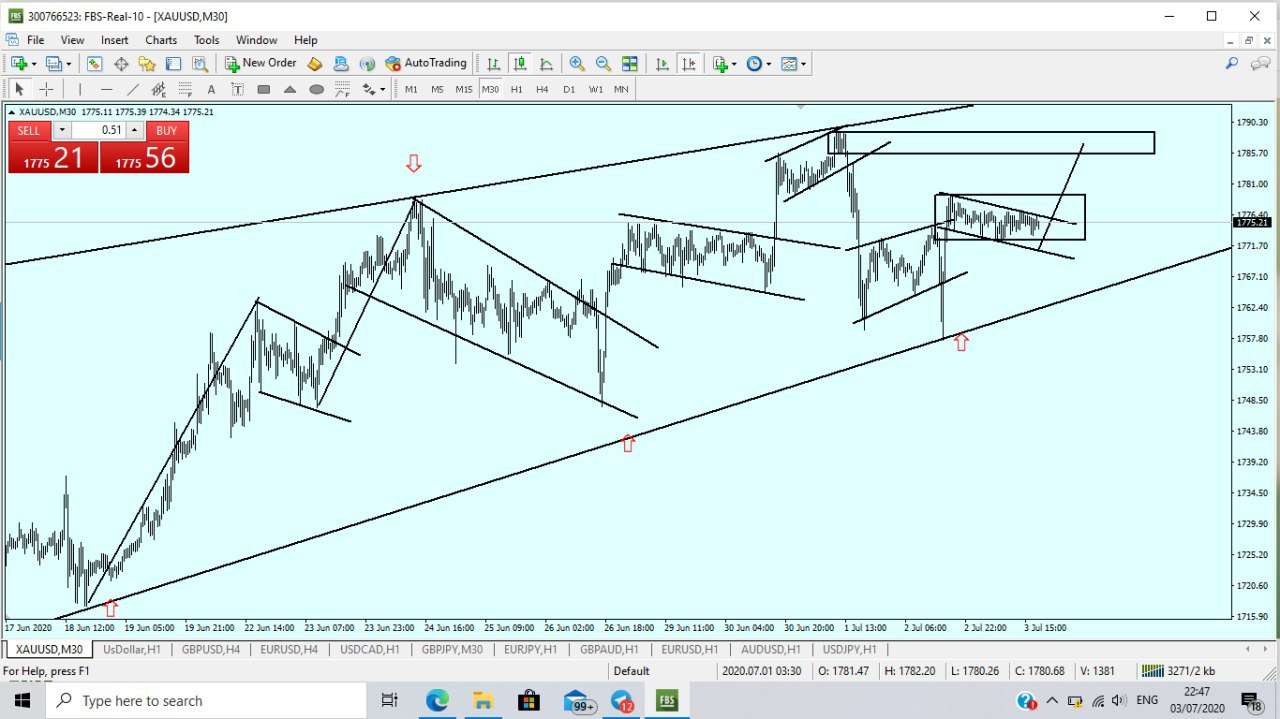1280x719 pixels.
Task: Toggle the Terminal panel icon
Action: point(173,64)
